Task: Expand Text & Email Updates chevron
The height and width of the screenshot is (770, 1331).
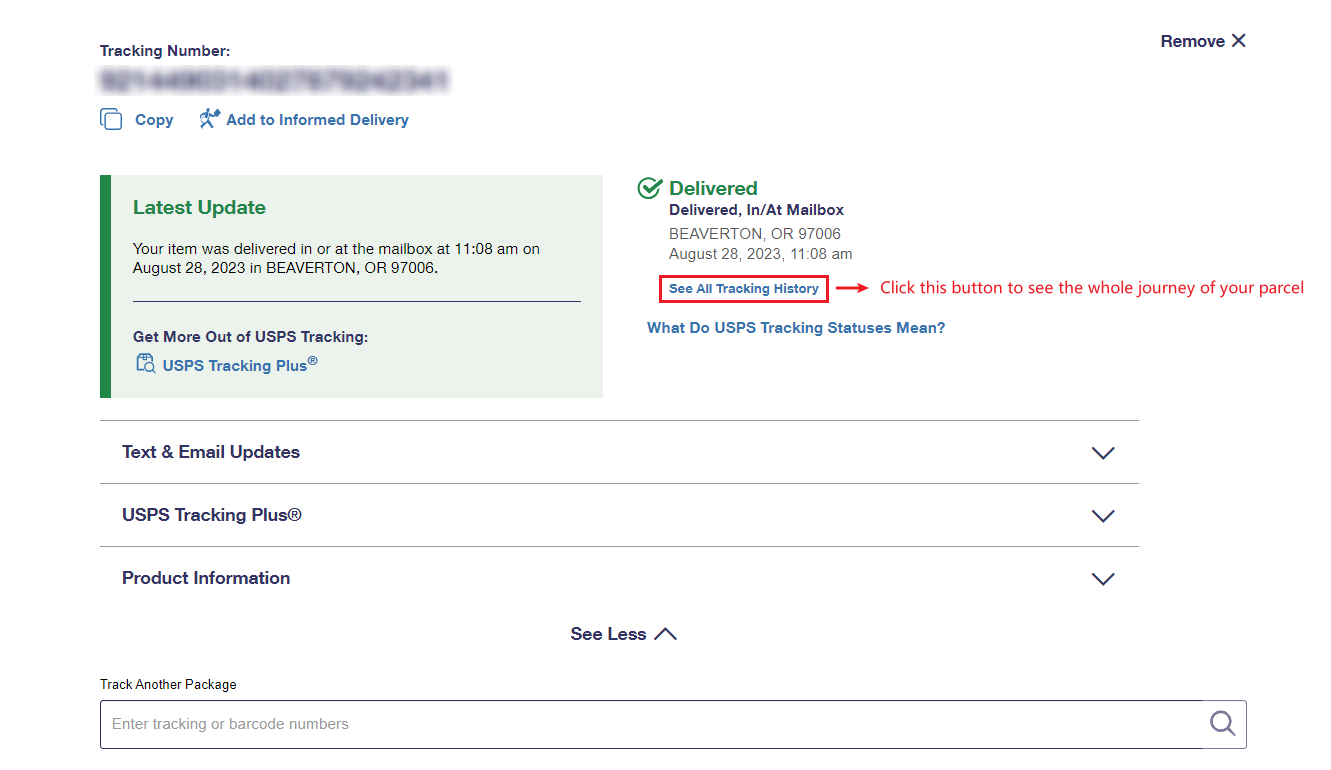Action: (x=1103, y=453)
